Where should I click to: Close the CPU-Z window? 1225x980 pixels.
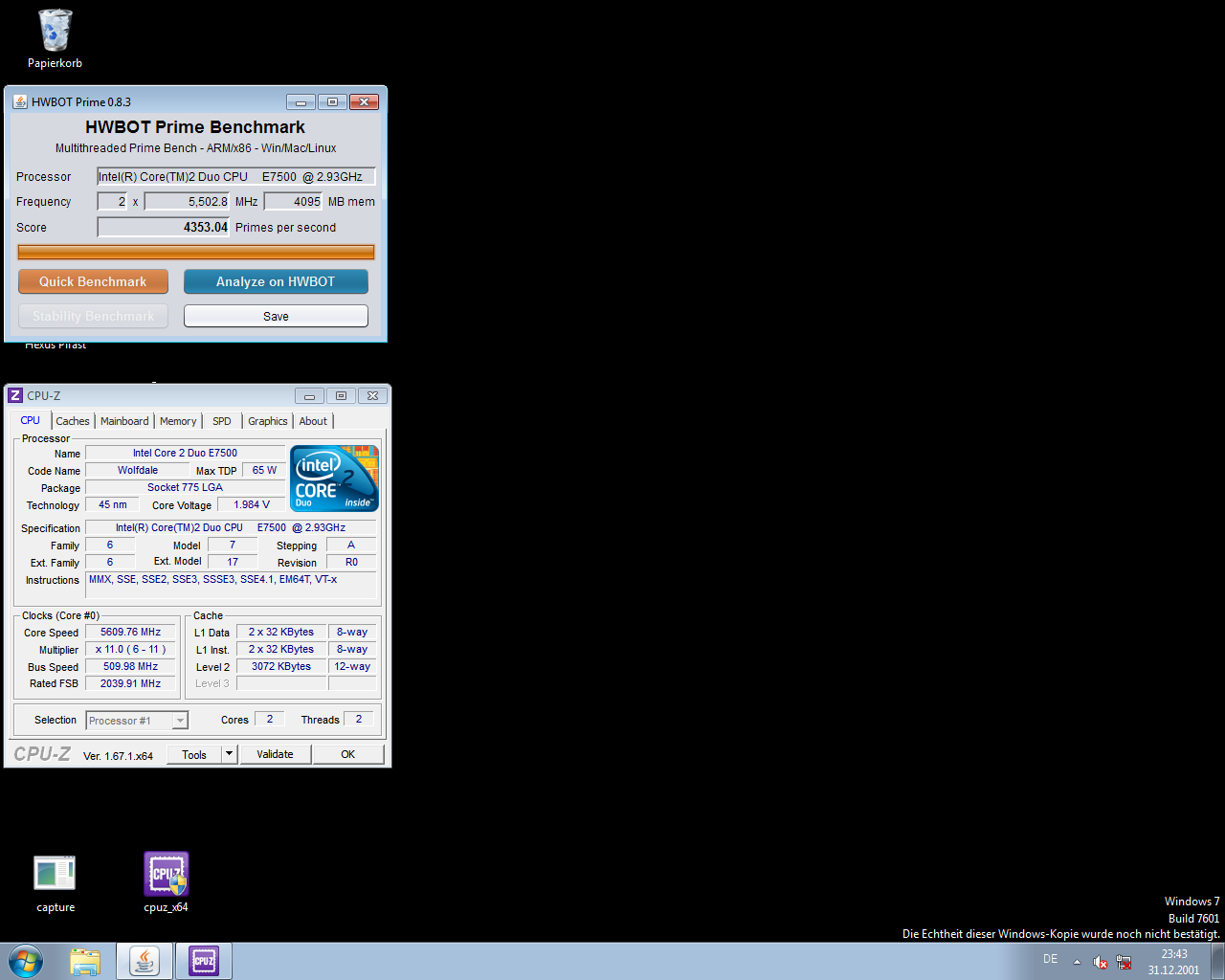tap(372, 395)
